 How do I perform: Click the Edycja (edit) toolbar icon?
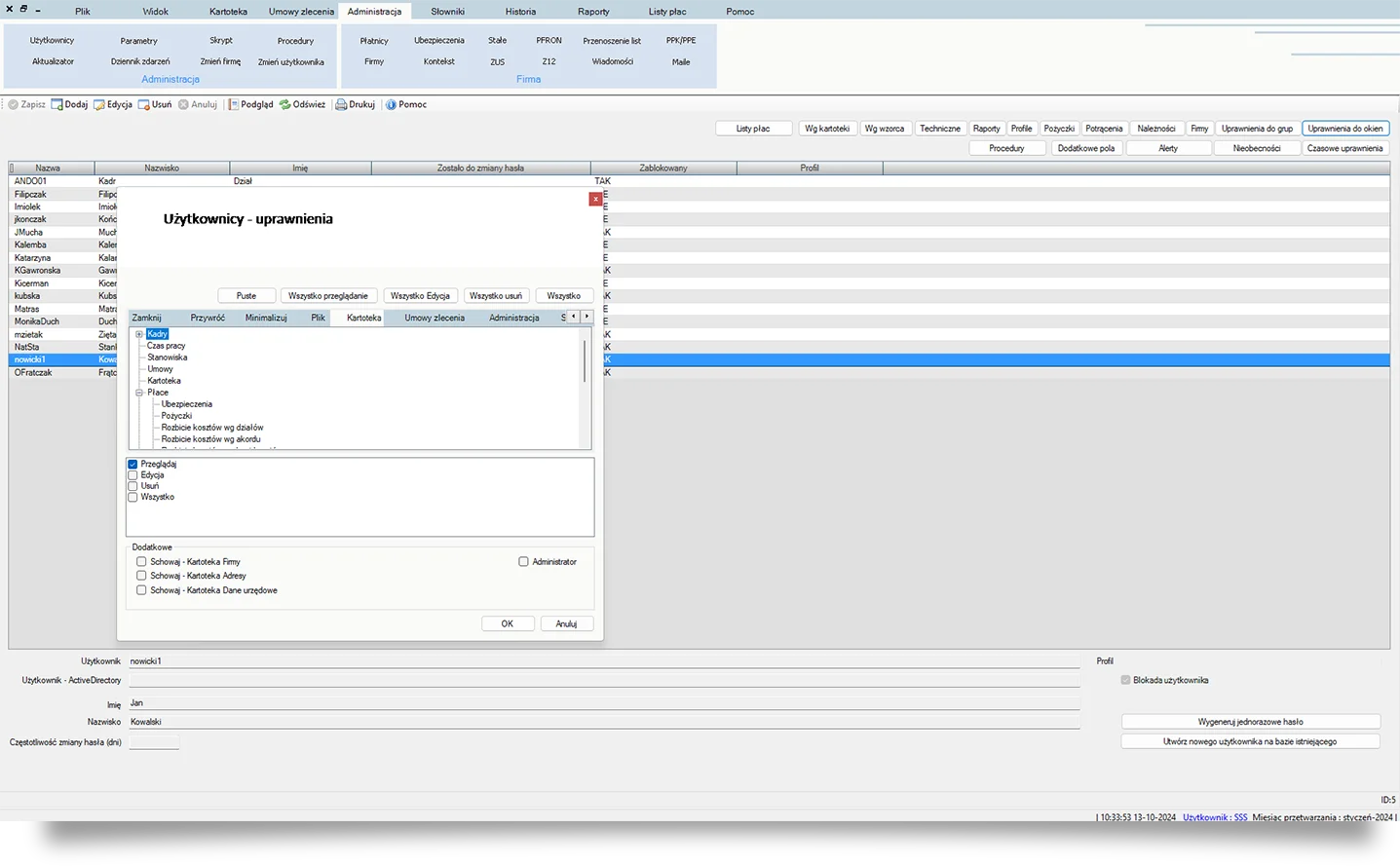pyautogui.click(x=99, y=104)
